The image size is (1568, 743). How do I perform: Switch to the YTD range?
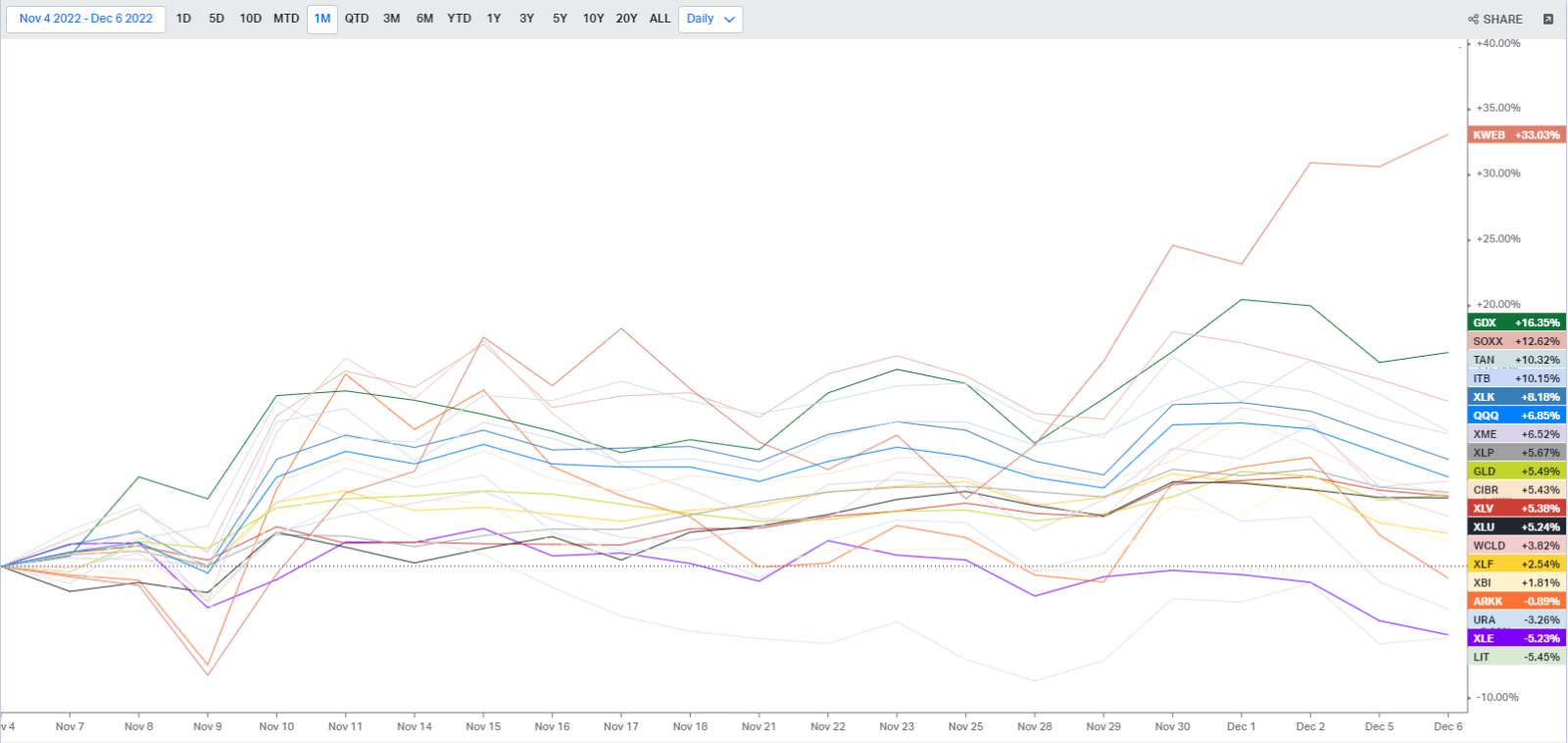pos(460,19)
